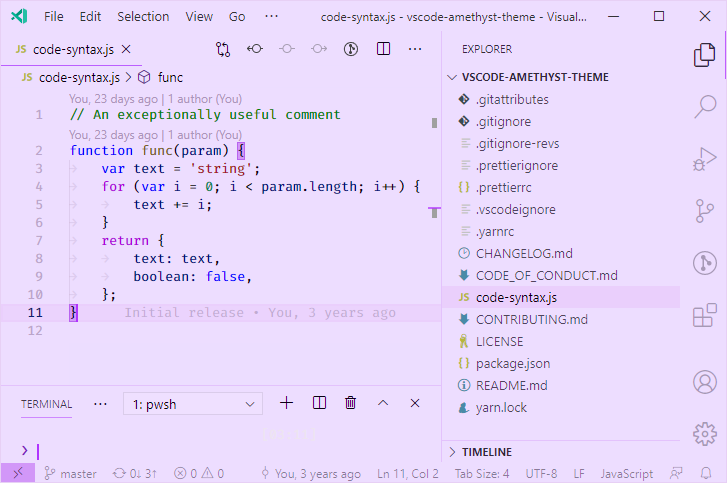Select the code-syntax.js editor tab
The width and height of the screenshot is (727, 483).
(x=71, y=49)
